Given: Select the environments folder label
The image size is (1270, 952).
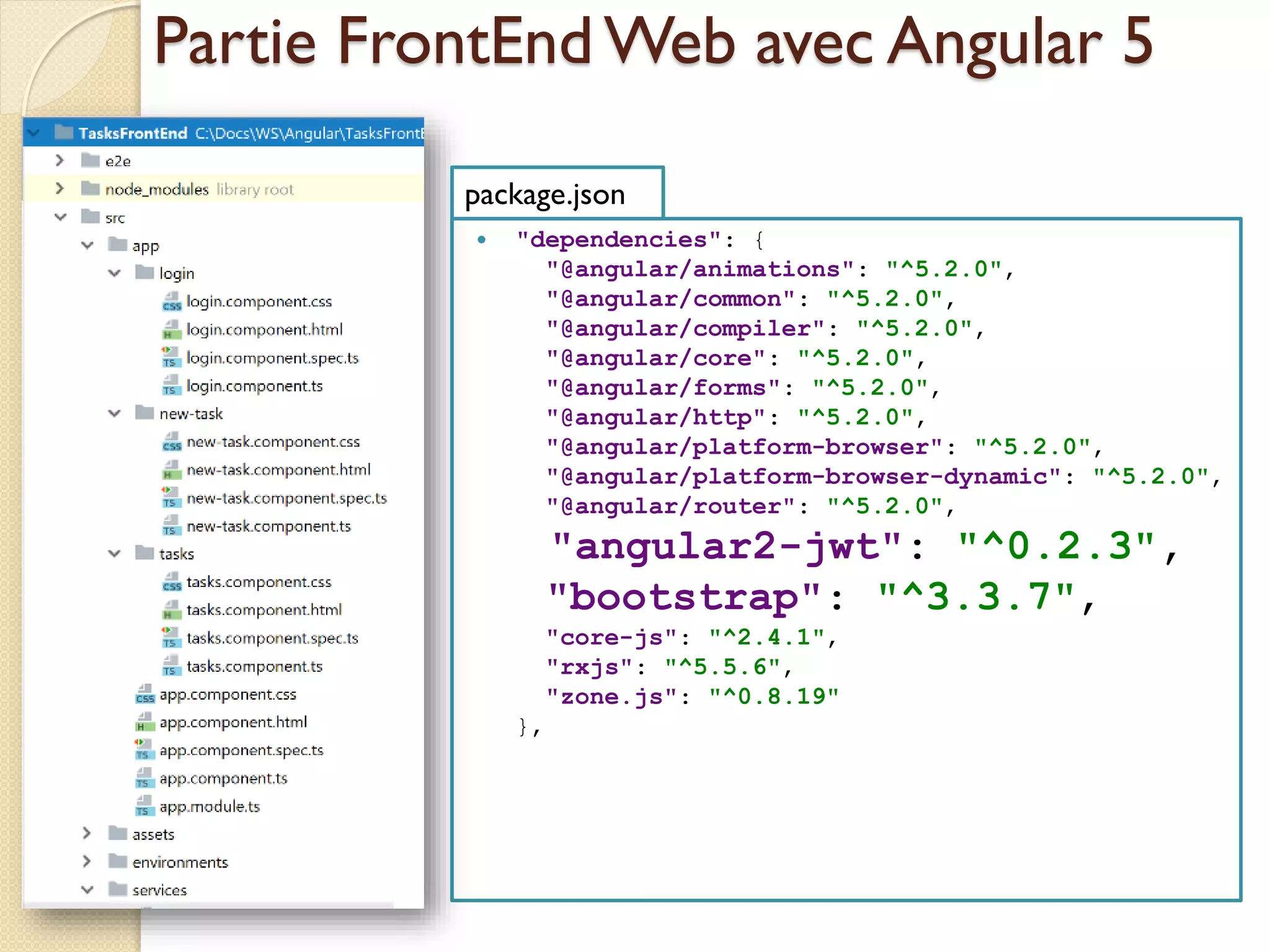Looking at the screenshot, I should (x=180, y=862).
